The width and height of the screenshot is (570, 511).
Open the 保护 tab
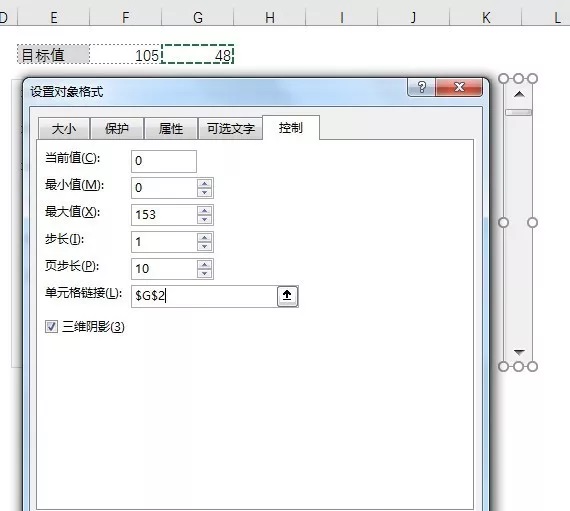pyautogui.click(x=117, y=129)
